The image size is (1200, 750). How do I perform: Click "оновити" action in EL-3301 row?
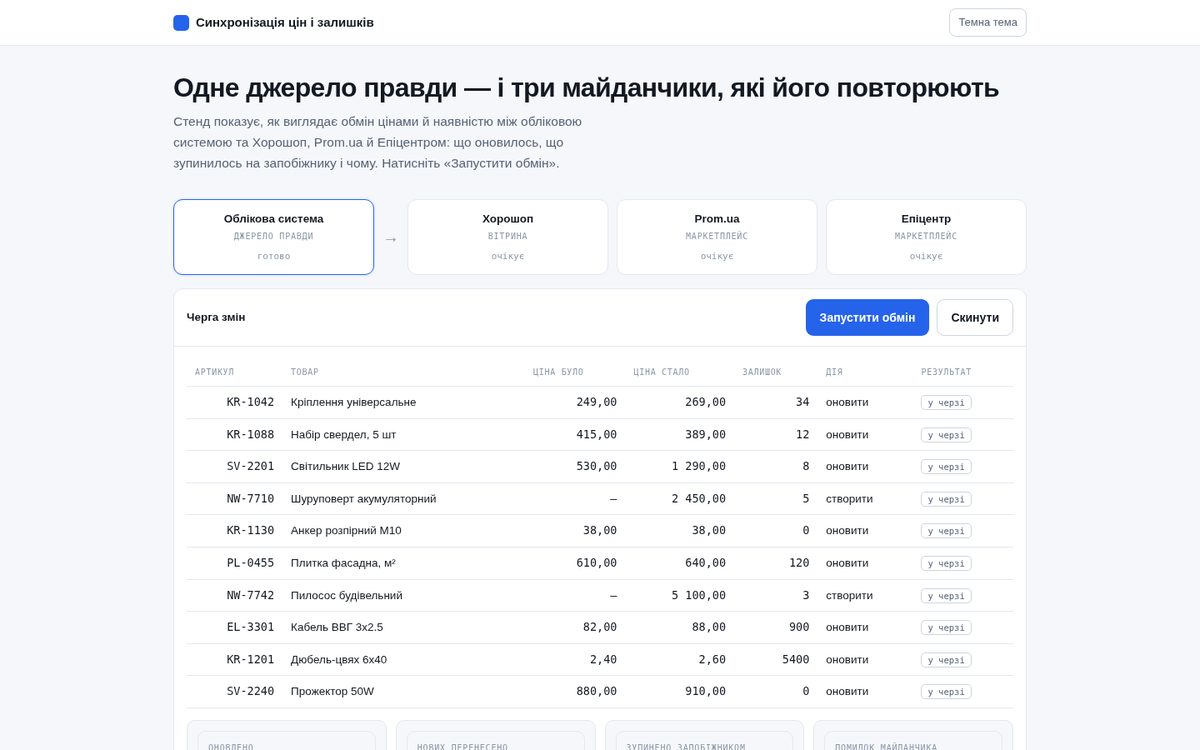[847, 627]
